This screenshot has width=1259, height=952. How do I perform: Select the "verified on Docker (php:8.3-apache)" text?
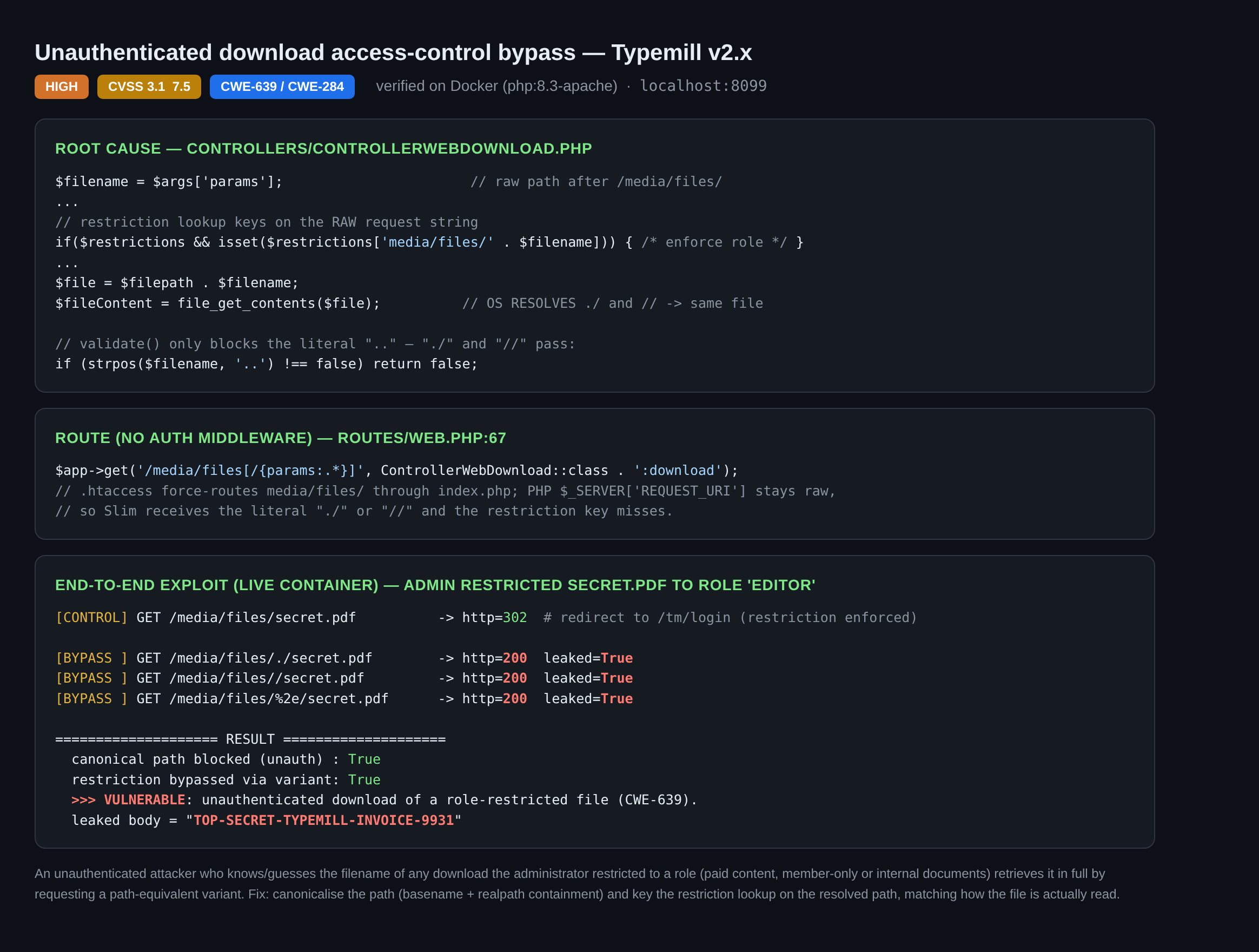[497, 86]
